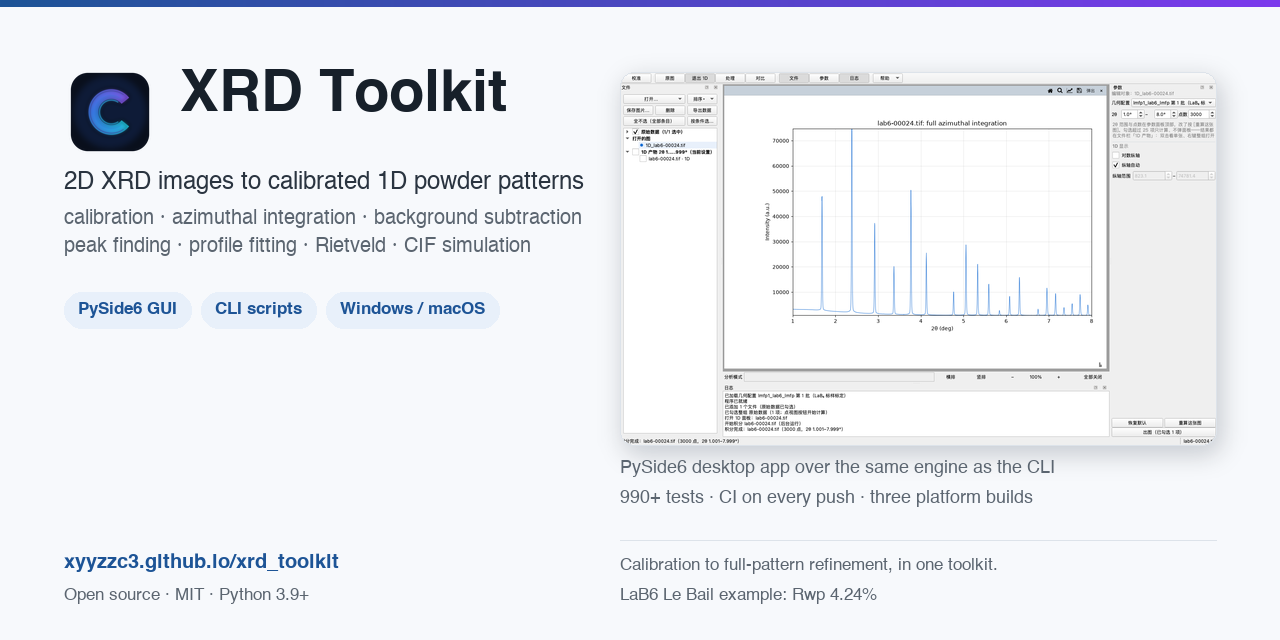The image size is (1280, 640).
Task: Click the 重算该张图 recompute button
Action: pos(1190,423)
